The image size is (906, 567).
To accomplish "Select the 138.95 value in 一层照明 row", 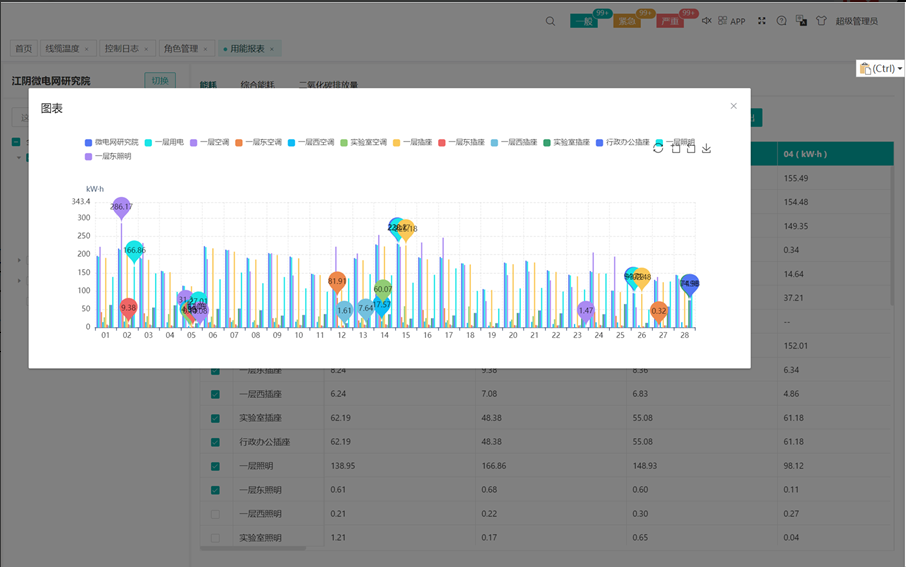I will coord(343,466).
